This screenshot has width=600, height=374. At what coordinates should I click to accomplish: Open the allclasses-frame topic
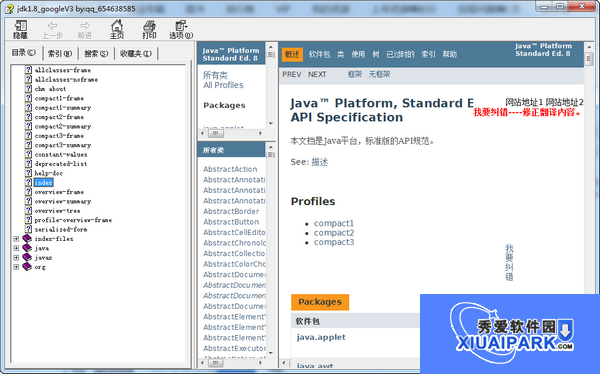pos(63,70)
